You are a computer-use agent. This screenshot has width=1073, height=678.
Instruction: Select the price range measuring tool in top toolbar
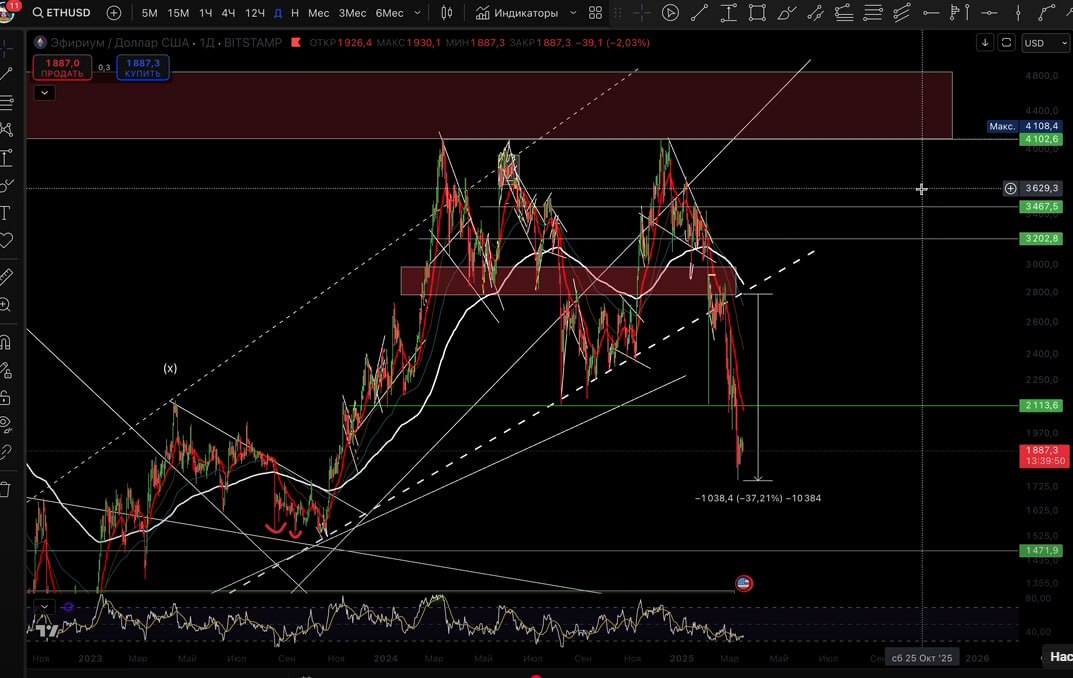[729, 12]
